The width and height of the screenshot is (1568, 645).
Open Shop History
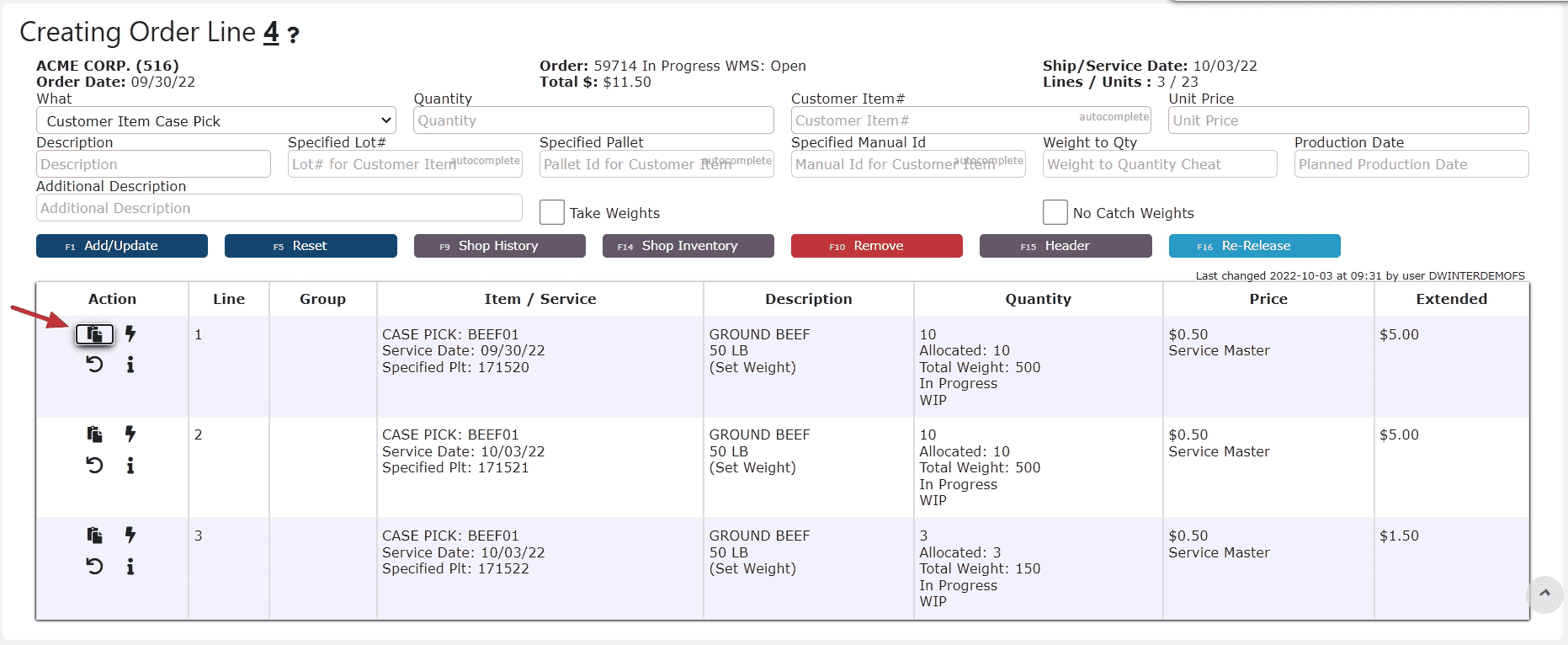click(x=500, y=246)
